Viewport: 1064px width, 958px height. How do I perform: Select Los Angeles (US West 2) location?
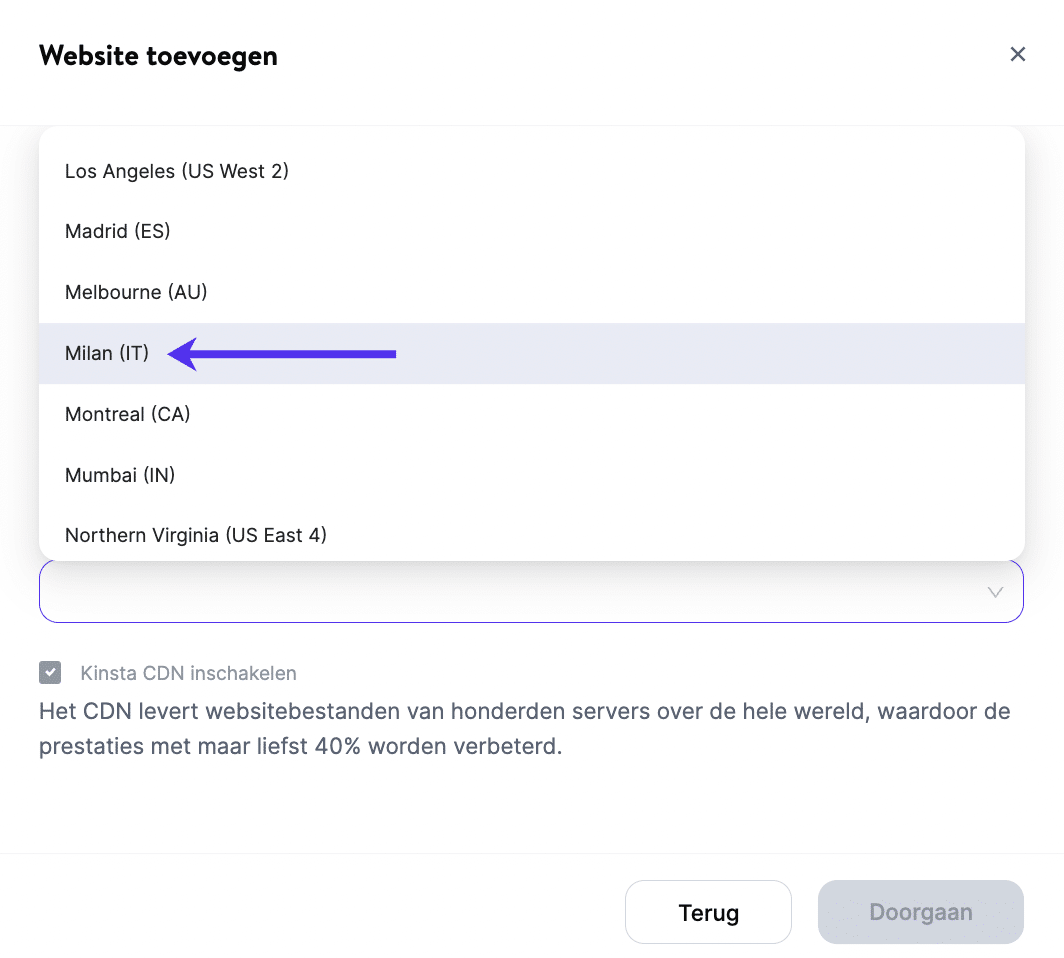click(x=177, y=171)
